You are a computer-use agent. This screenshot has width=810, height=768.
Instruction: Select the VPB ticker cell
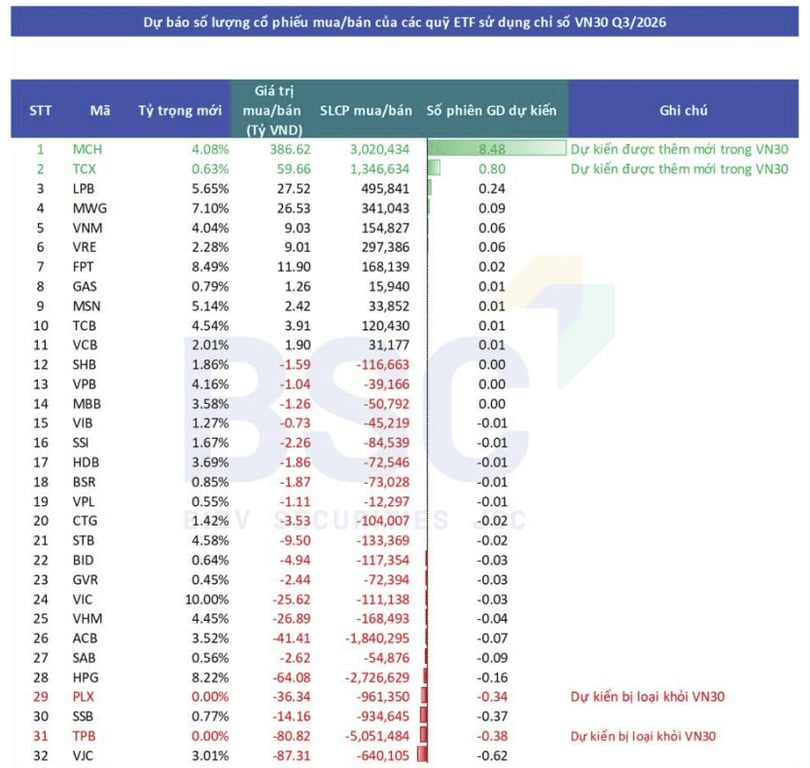tap(84, 384)
